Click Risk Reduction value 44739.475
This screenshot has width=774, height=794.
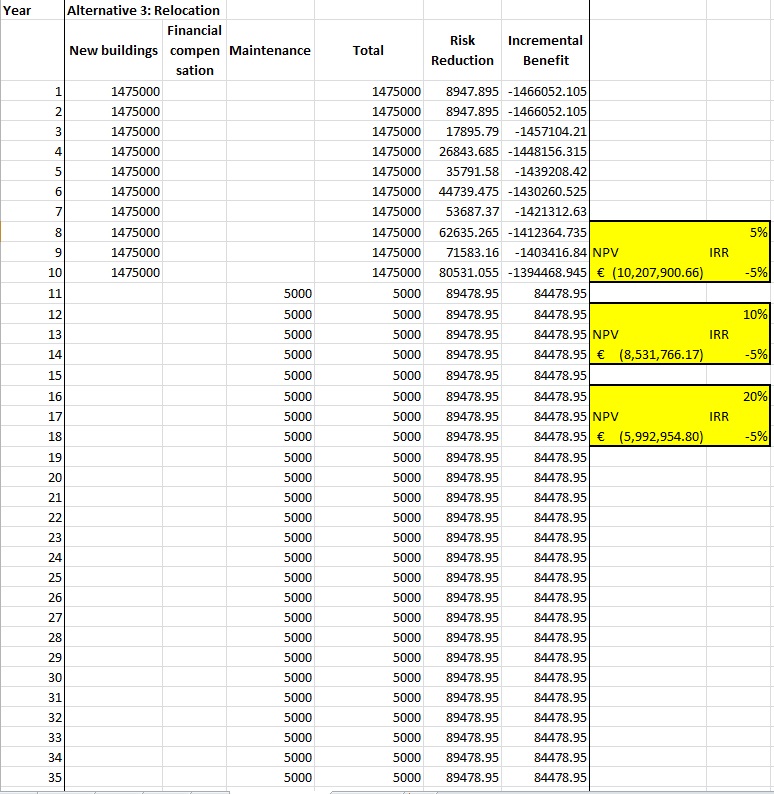463,191
